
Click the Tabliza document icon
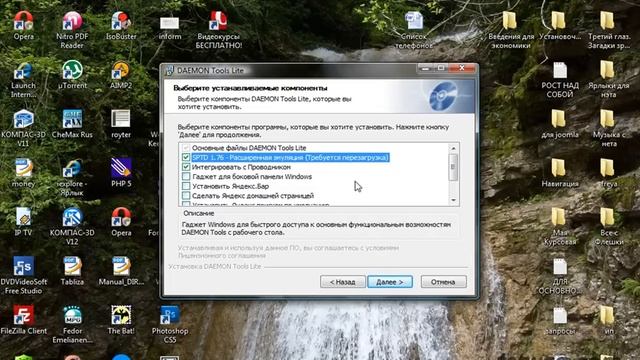click(72, 271)
